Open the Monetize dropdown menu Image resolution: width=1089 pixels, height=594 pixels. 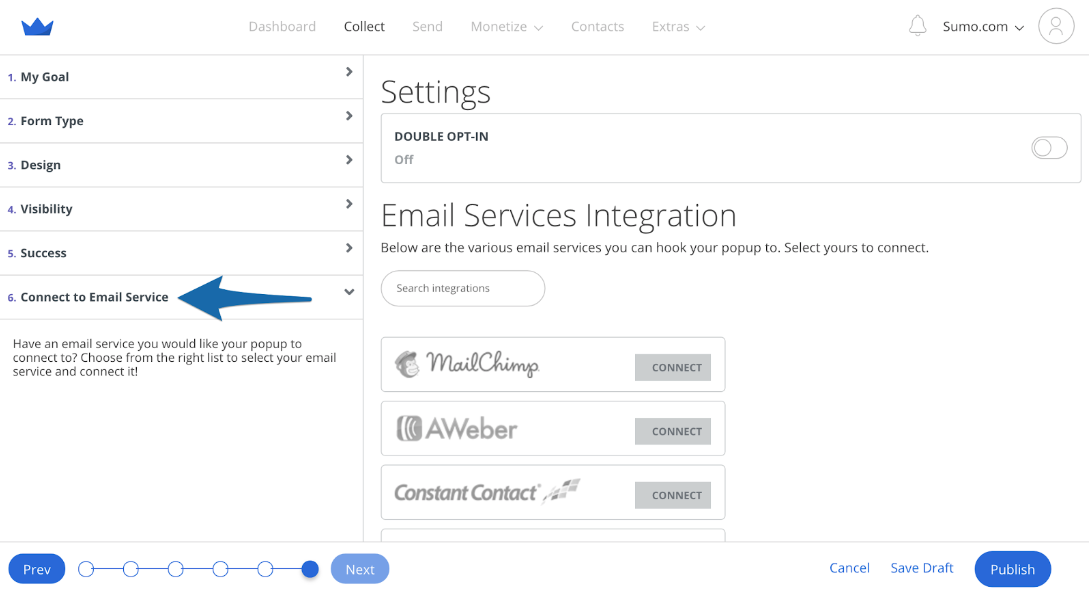506,26
